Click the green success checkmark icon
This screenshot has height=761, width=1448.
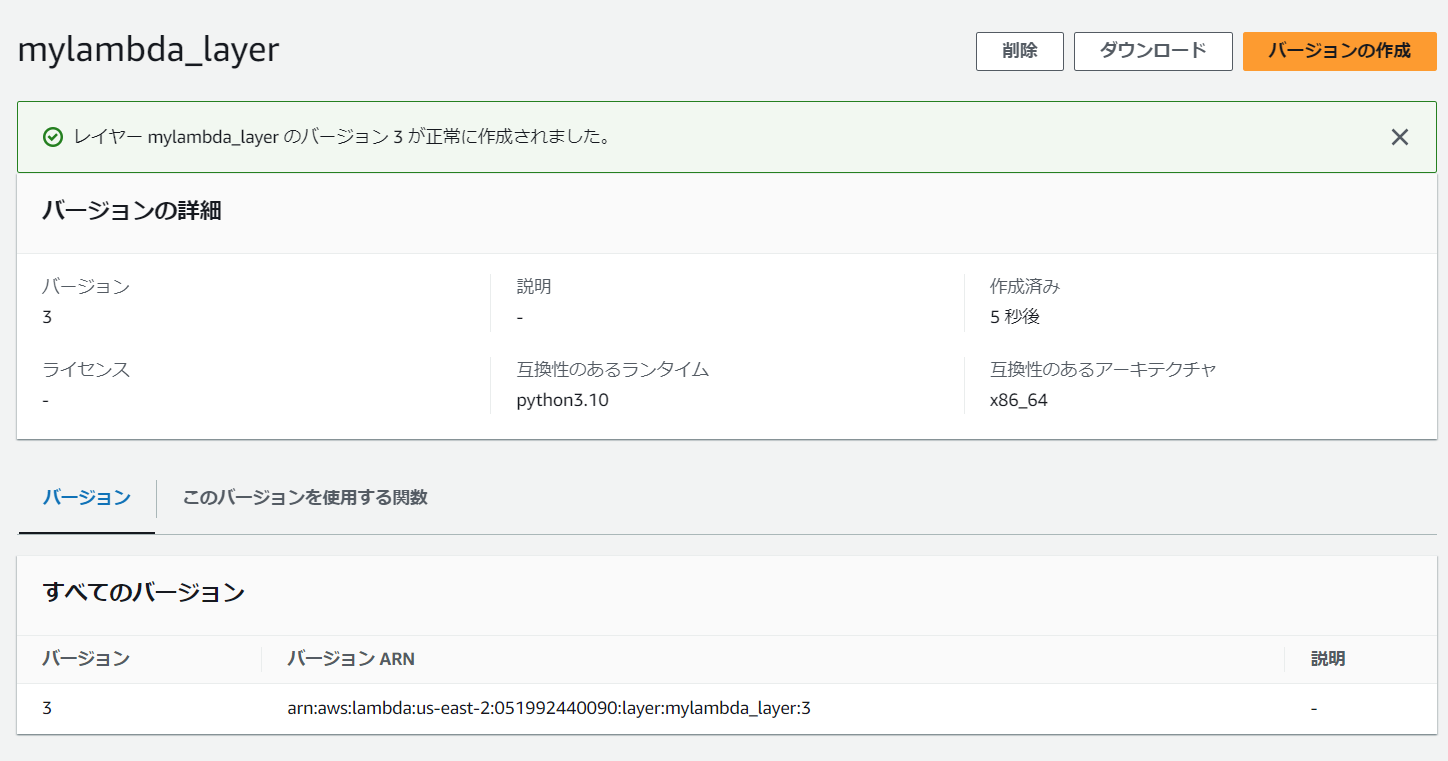click(53, 136)
